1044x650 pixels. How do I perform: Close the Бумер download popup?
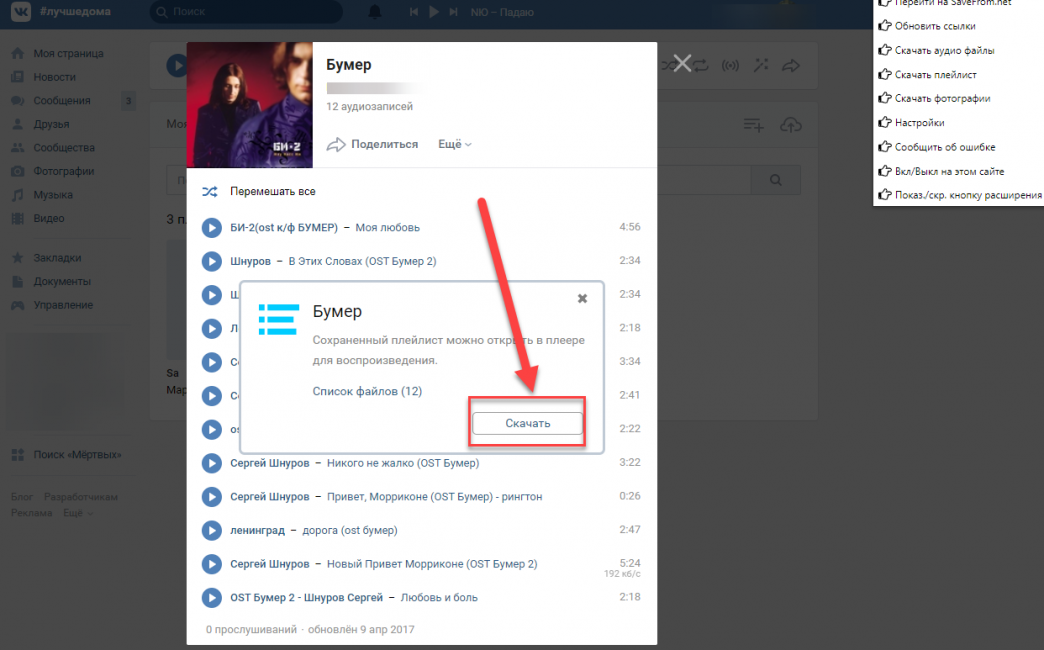tap(583, 298)
